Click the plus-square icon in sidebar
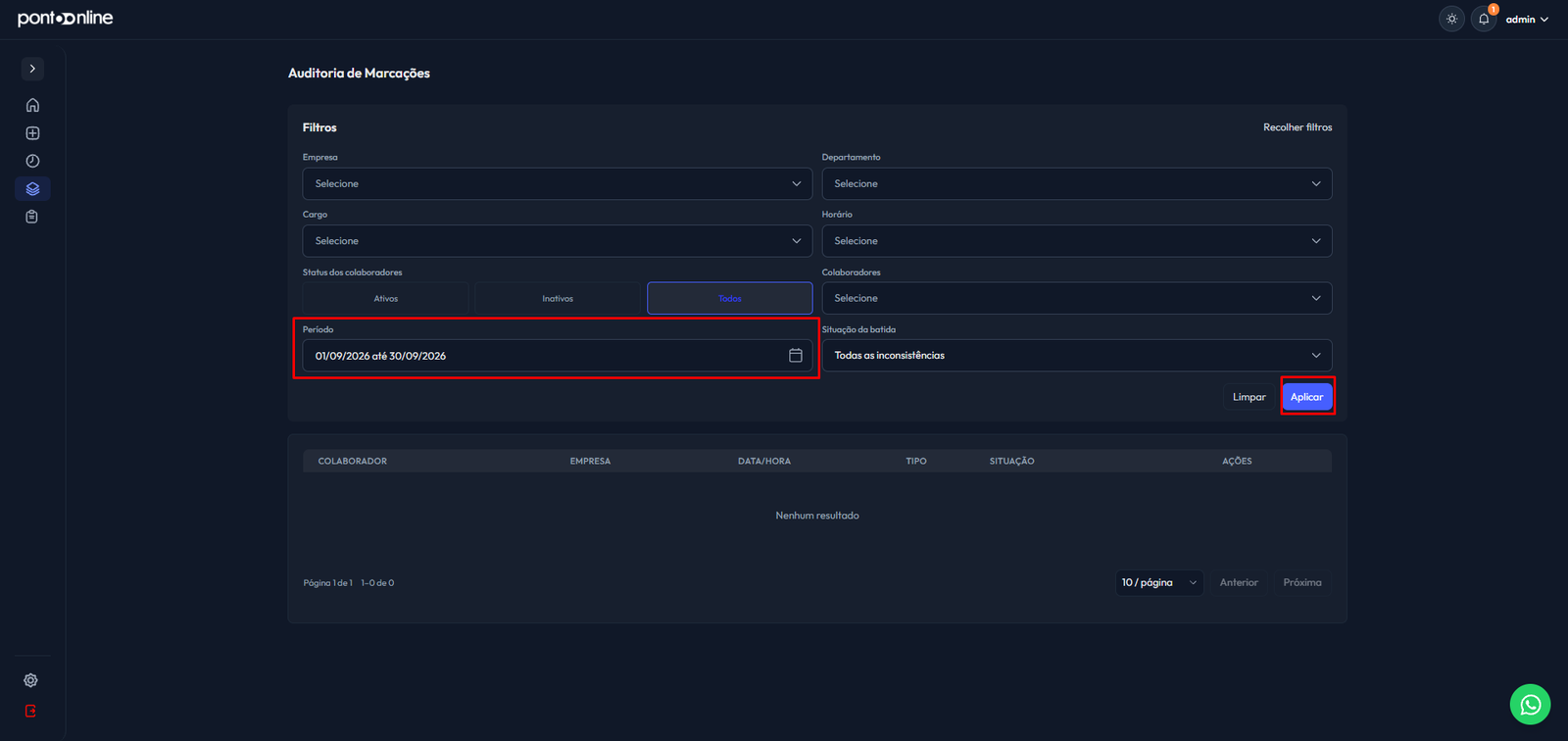 click(x=32, y=133)
